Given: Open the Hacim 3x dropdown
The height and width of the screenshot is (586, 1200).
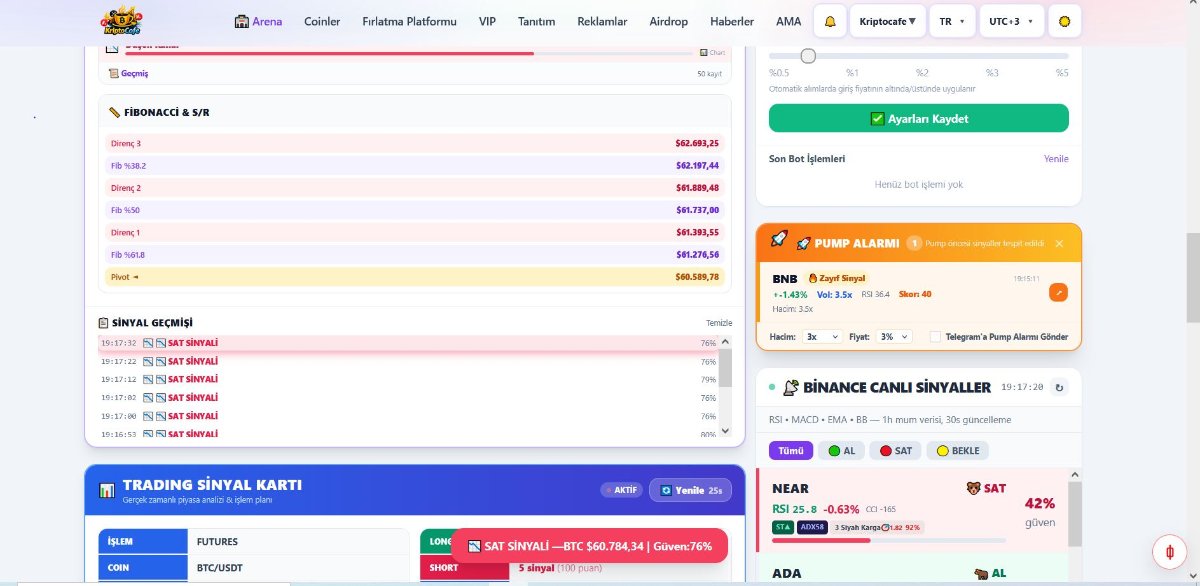Looking at the screenshot, I should pyautogui.click(x=822, y=337).
